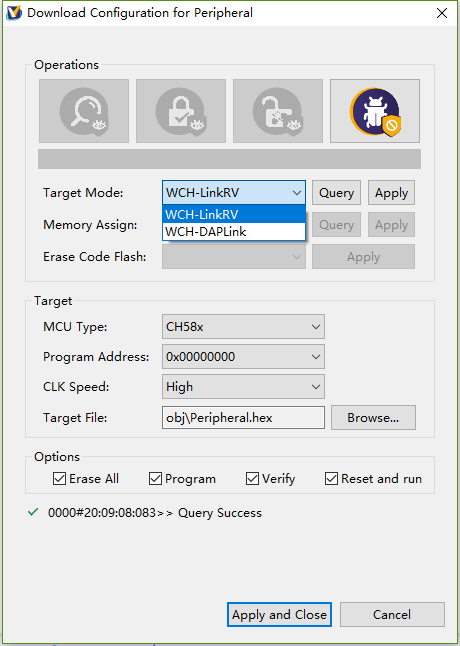
Task: Select WCH-DAPLink from the list
Action: 234,232
